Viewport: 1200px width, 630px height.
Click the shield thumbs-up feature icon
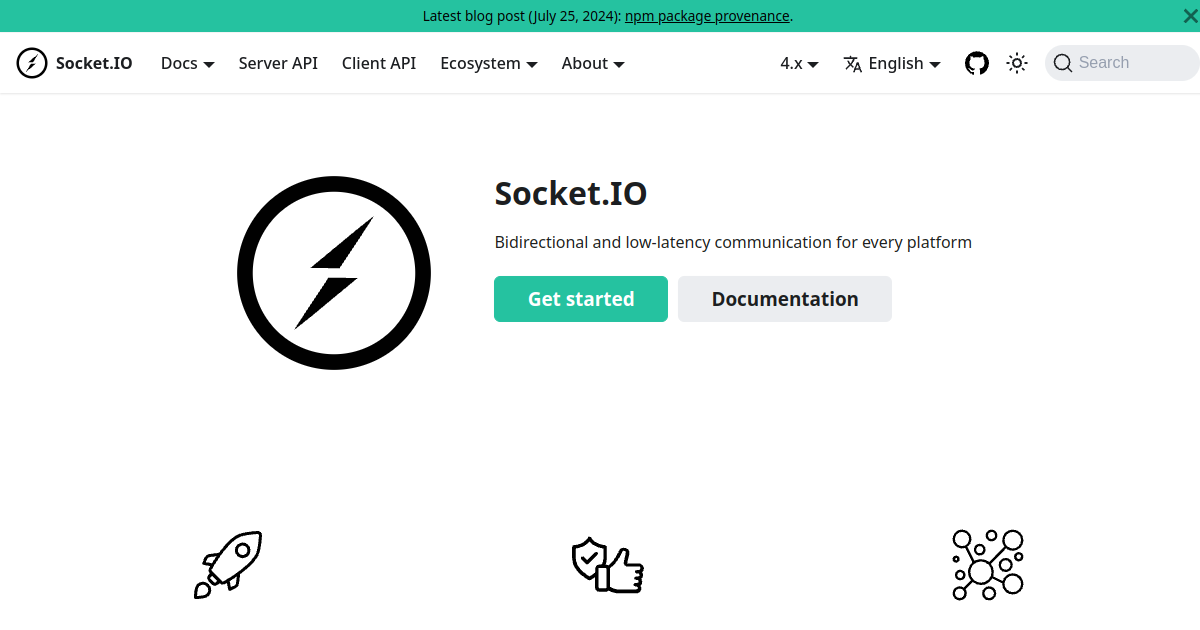click(x=607, y=565)
